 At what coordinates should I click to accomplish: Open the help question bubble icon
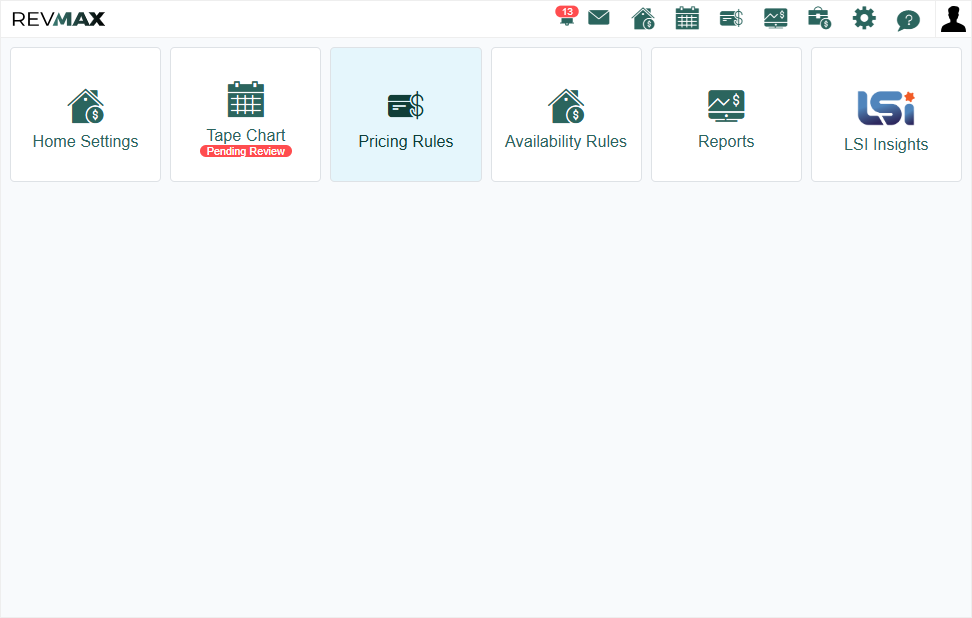908,20
